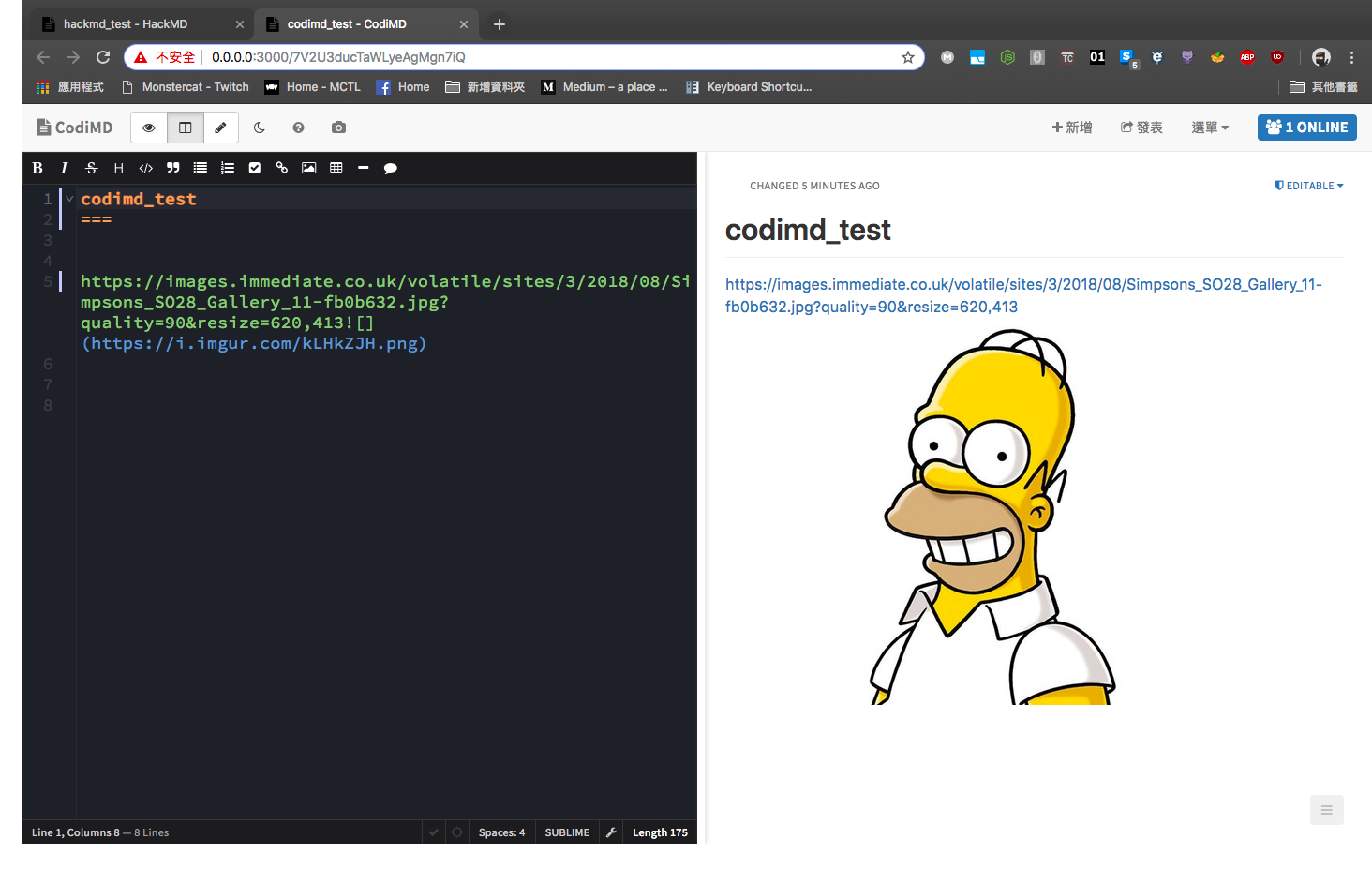Click the 01 extension icon
This screenshot has width=1372, height=870.
pos(1097,57)
